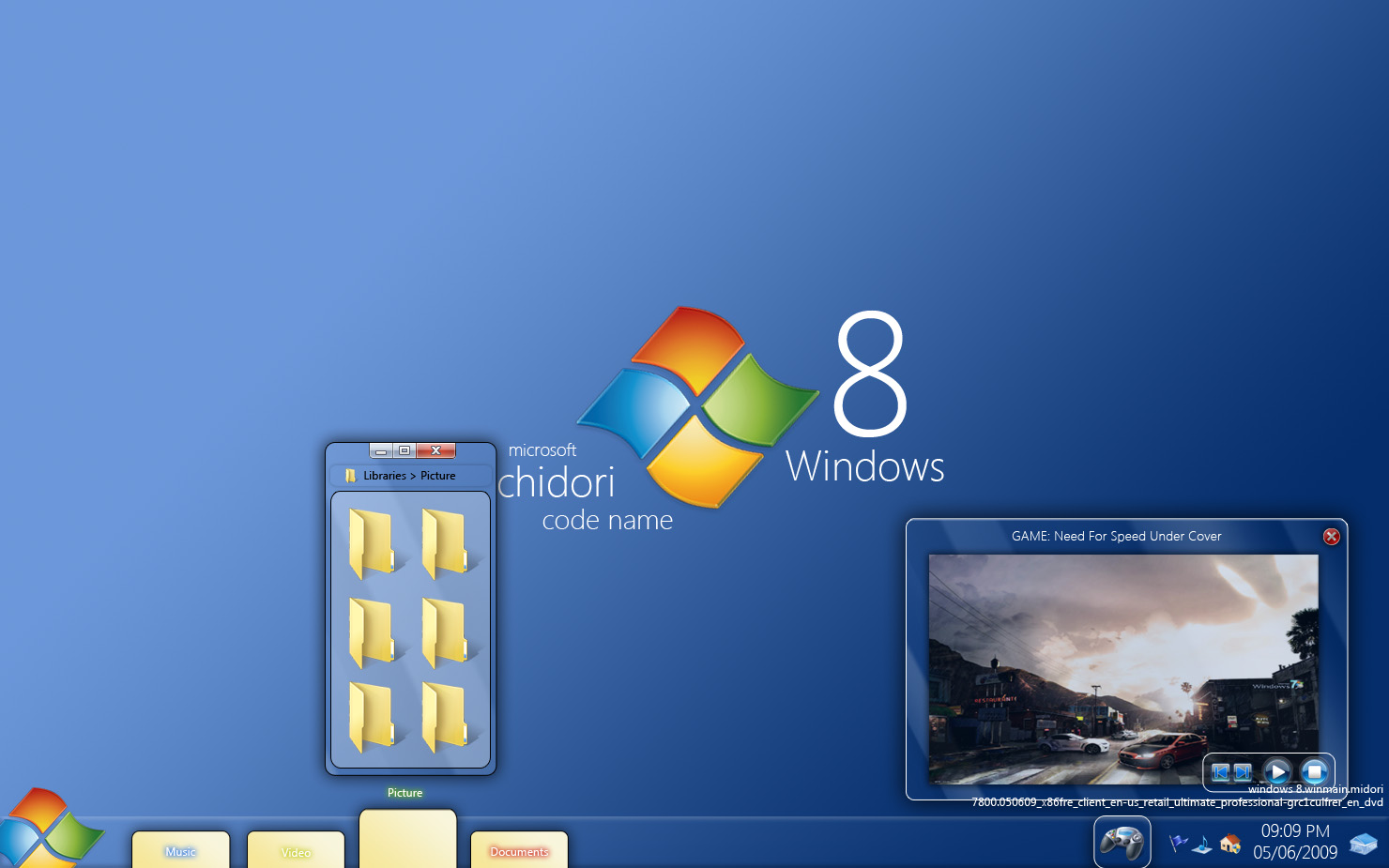Stop the Need For Speed playback
Screen dimensions: 1389x868
point(1314,771)
